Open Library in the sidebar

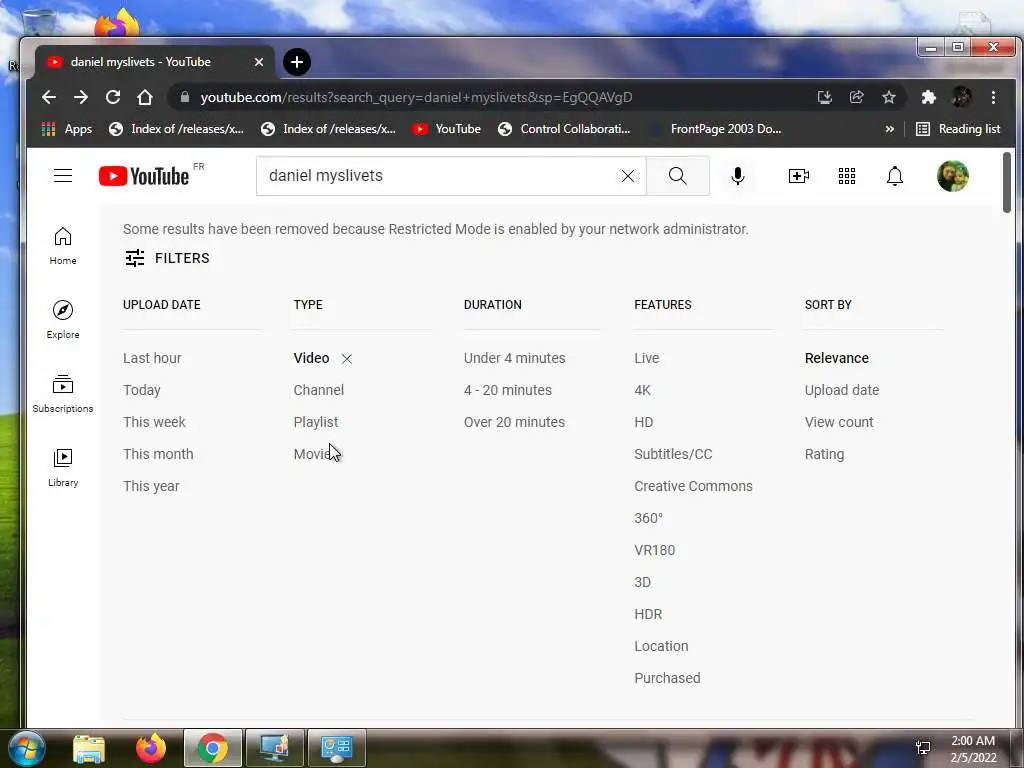pyautogui.click(x=63, y=468)
